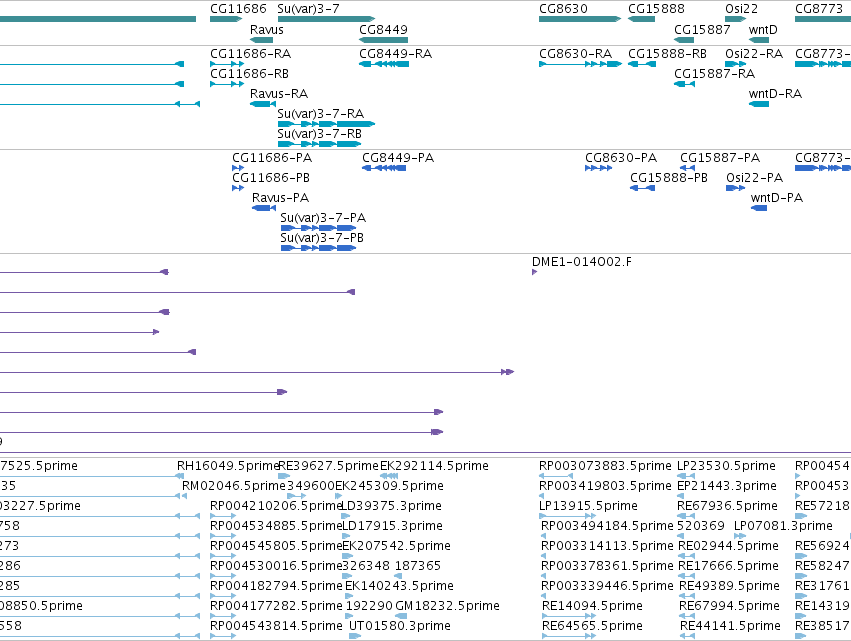Open transcript CG11686-RA label
The image size is (851, 641).
click(251, 54)
